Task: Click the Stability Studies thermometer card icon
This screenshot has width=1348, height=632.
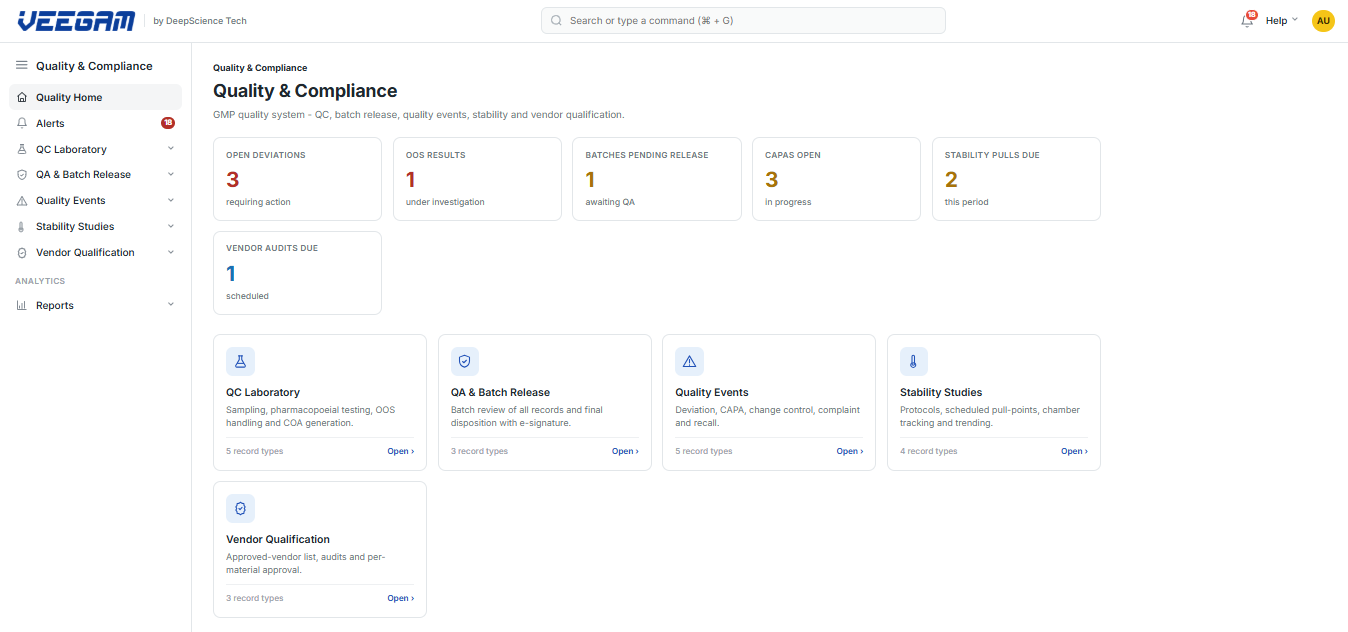Action: (x=914, y=361)
